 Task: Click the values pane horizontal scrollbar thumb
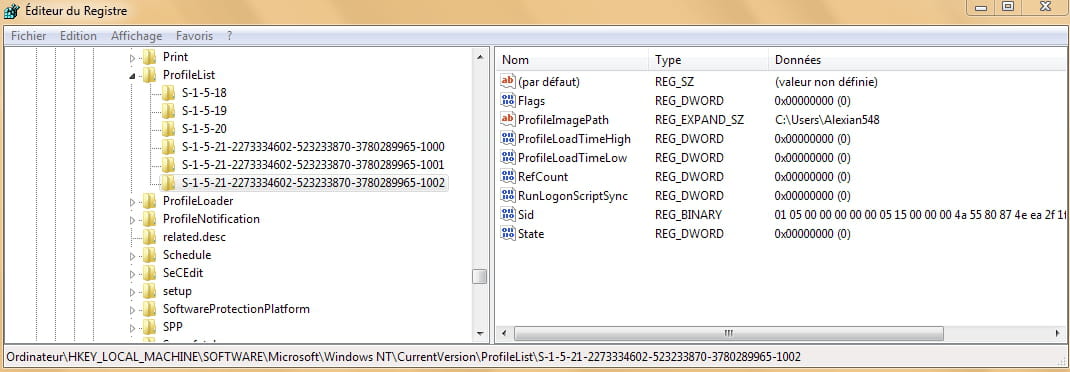point(729,334)
